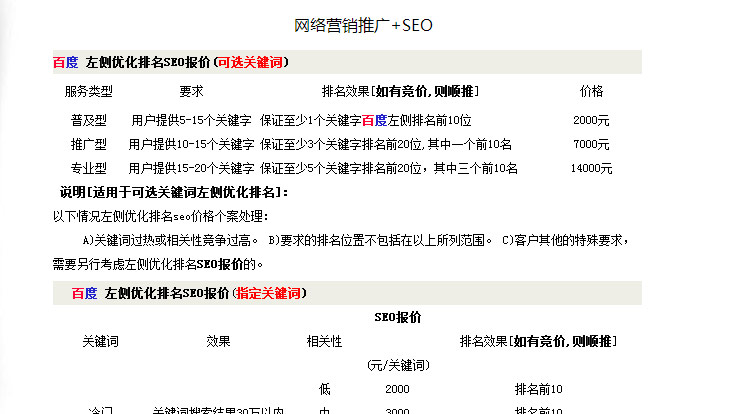736x414 pixels.
Task: Click the 用户提供10-15个关键字 requirement
Action: pyautogui.click(x=191, y=145)
